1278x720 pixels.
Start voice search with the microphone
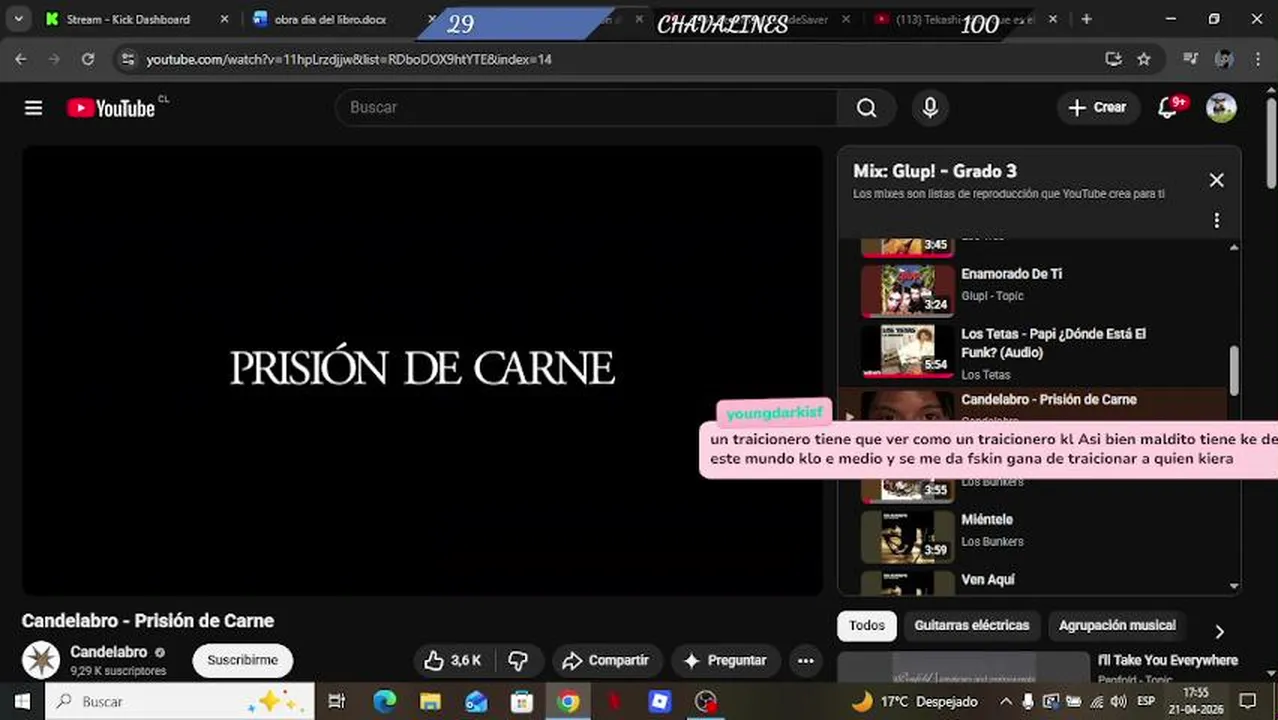[930, 108]
